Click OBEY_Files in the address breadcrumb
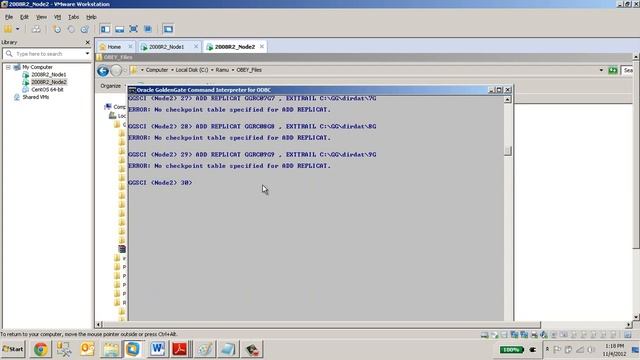The height and width of the screenshot is (360, 640). point(249,70)
